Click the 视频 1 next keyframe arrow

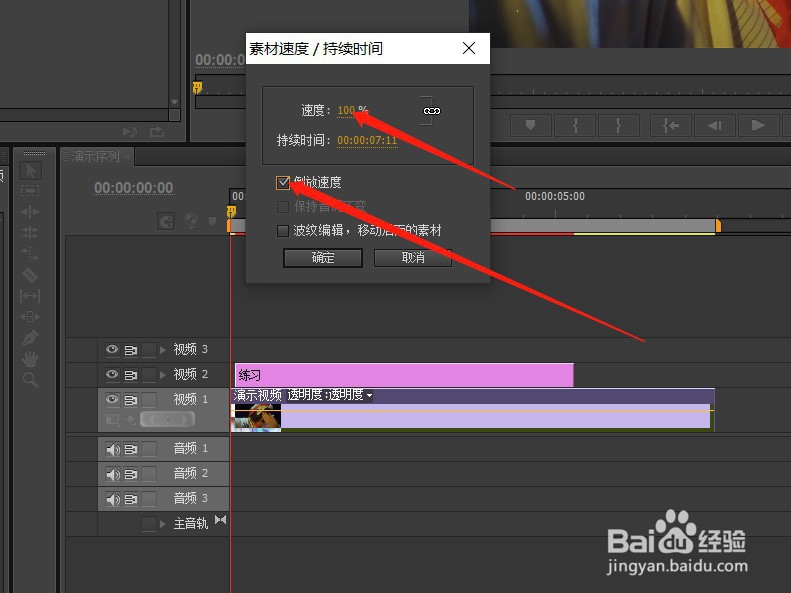[186, 420]
